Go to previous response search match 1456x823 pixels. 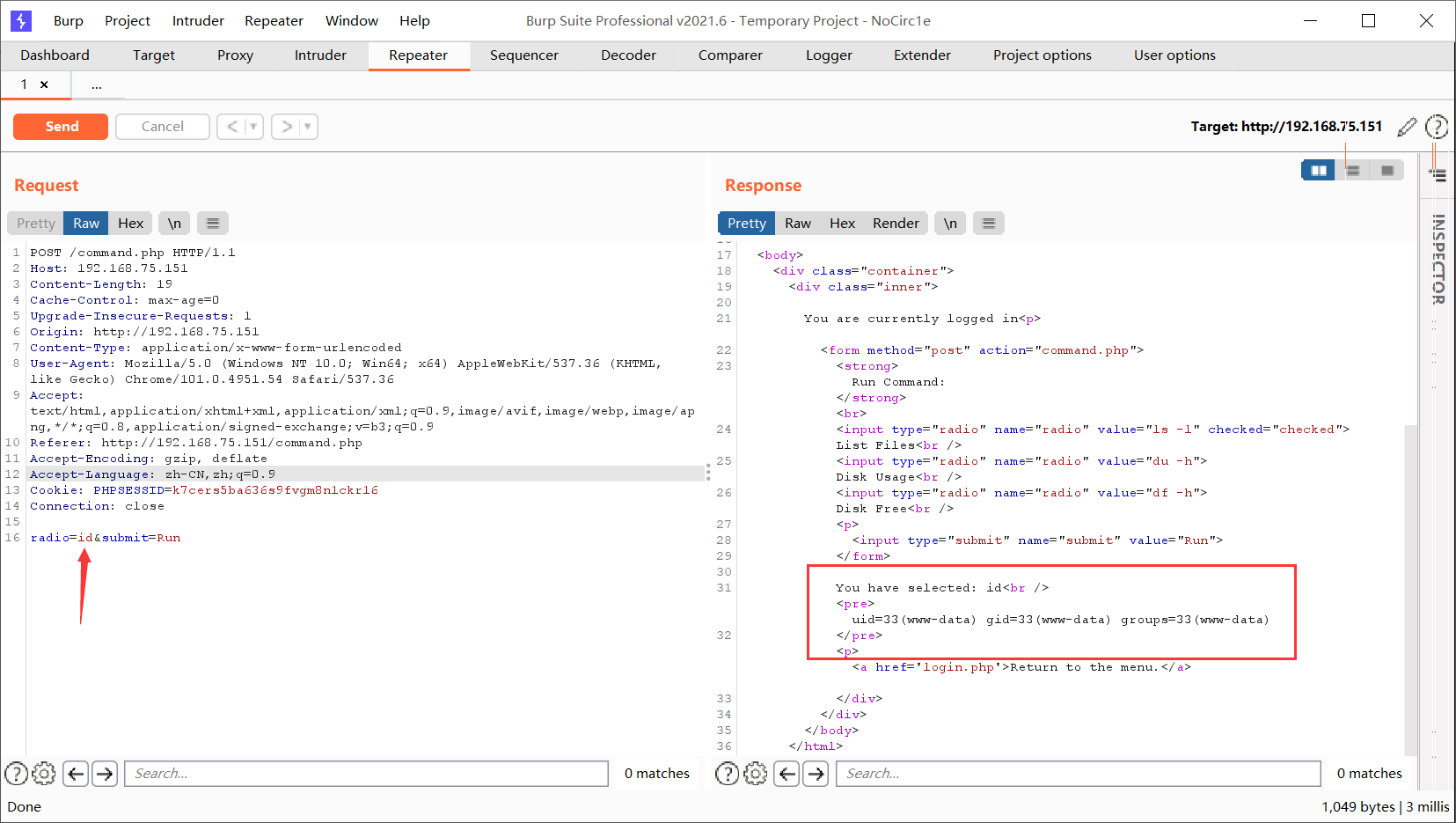coord(787,774)
